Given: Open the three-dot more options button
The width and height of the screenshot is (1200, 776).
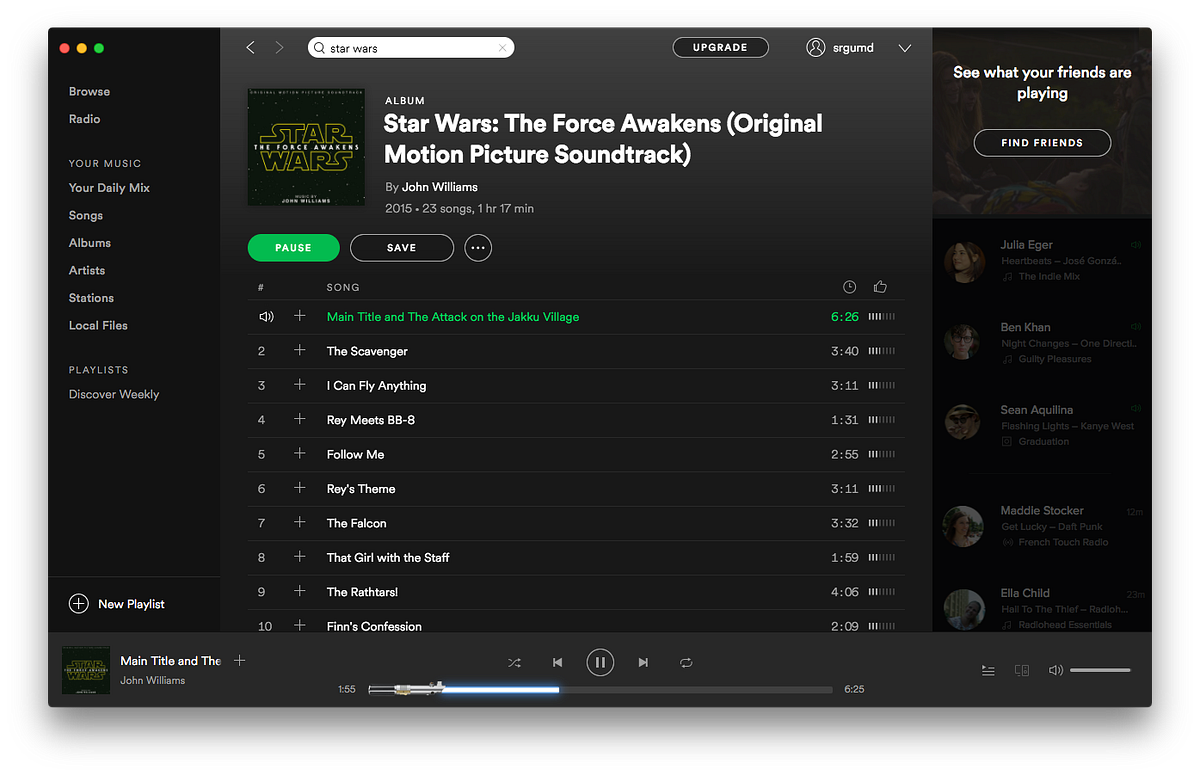Looking at the screenshot, I should (x=478, y=248).
